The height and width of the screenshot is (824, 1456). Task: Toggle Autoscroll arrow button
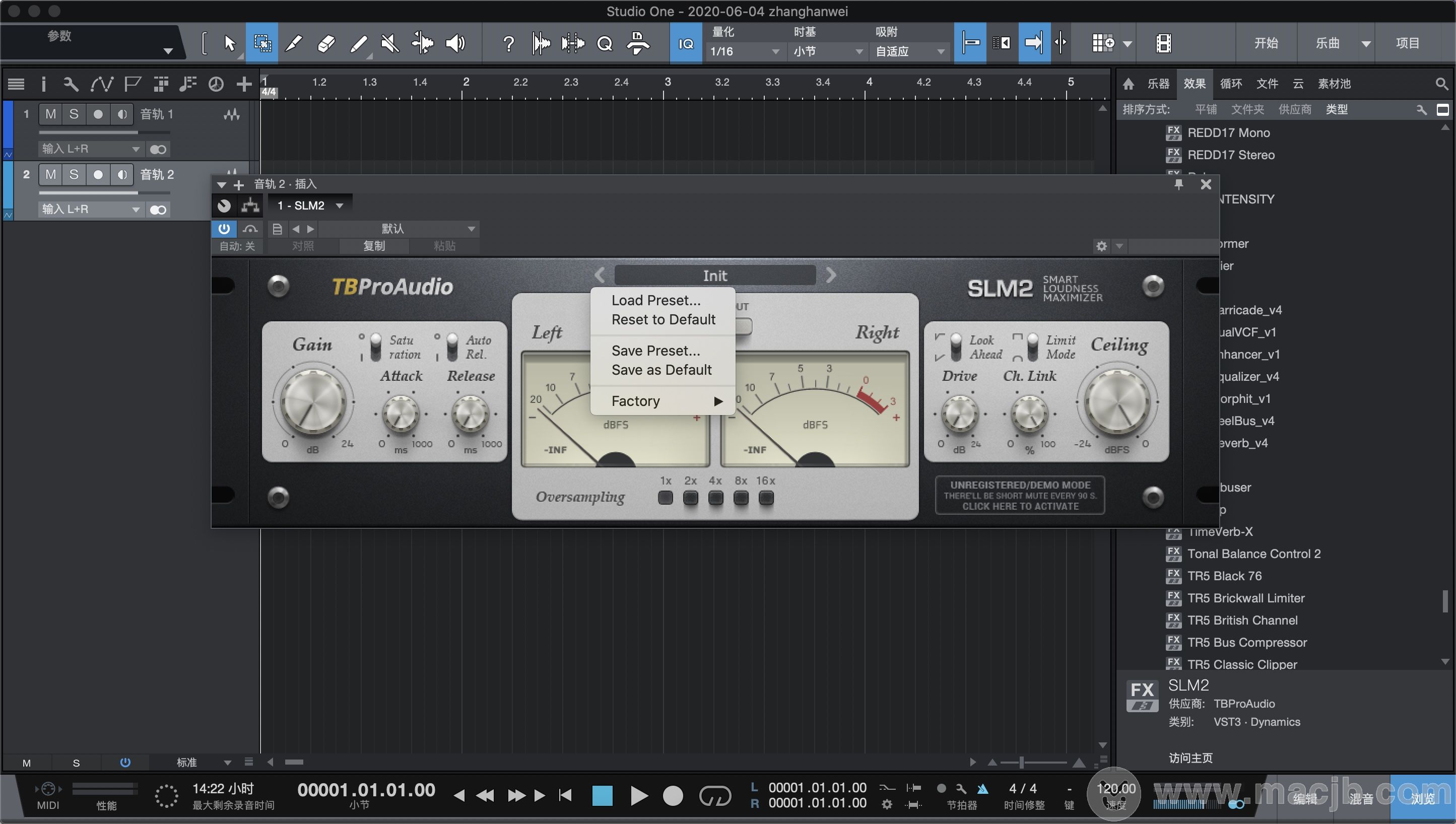1034,43
